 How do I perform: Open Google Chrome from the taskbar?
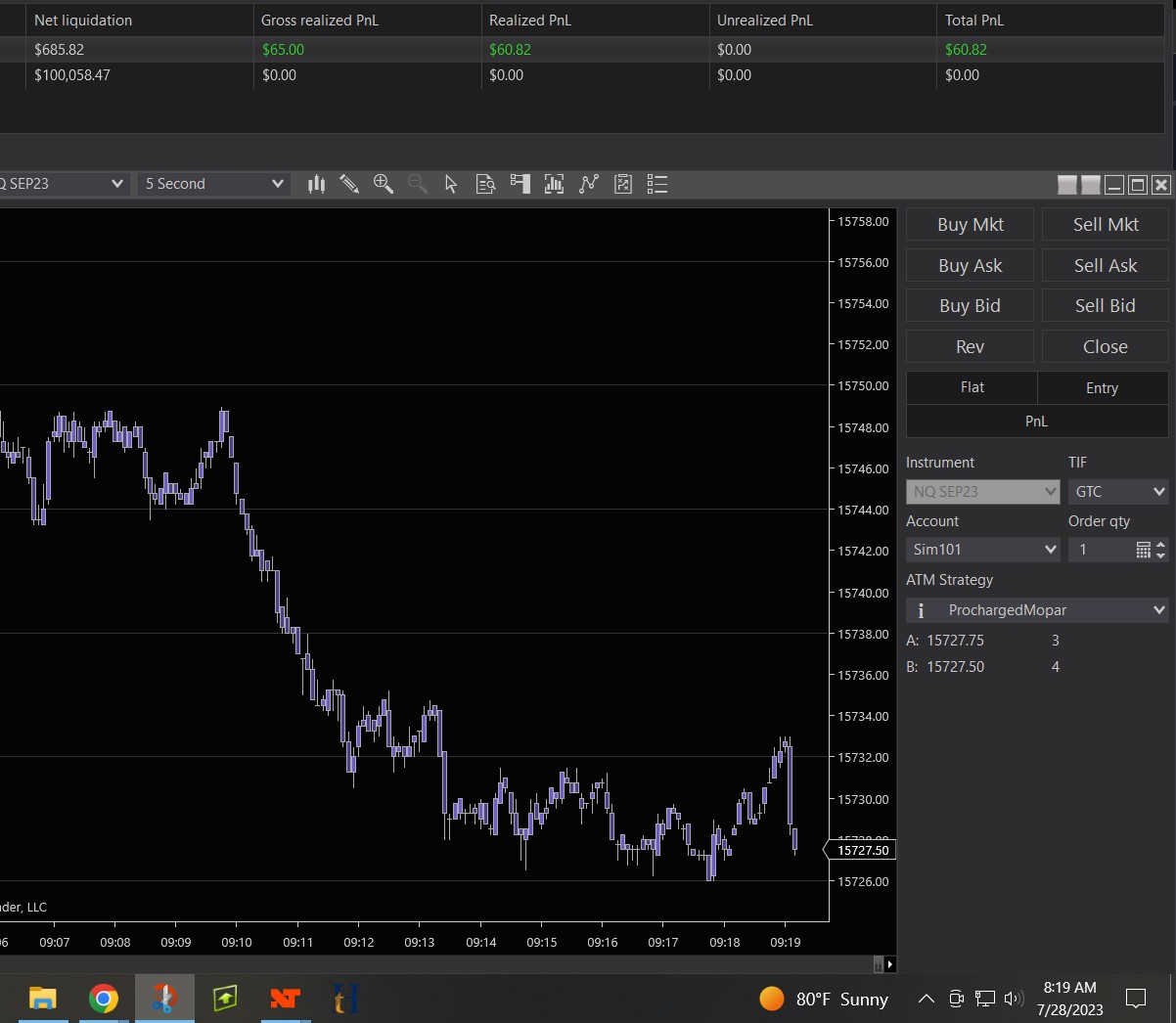tap(103, 999)
